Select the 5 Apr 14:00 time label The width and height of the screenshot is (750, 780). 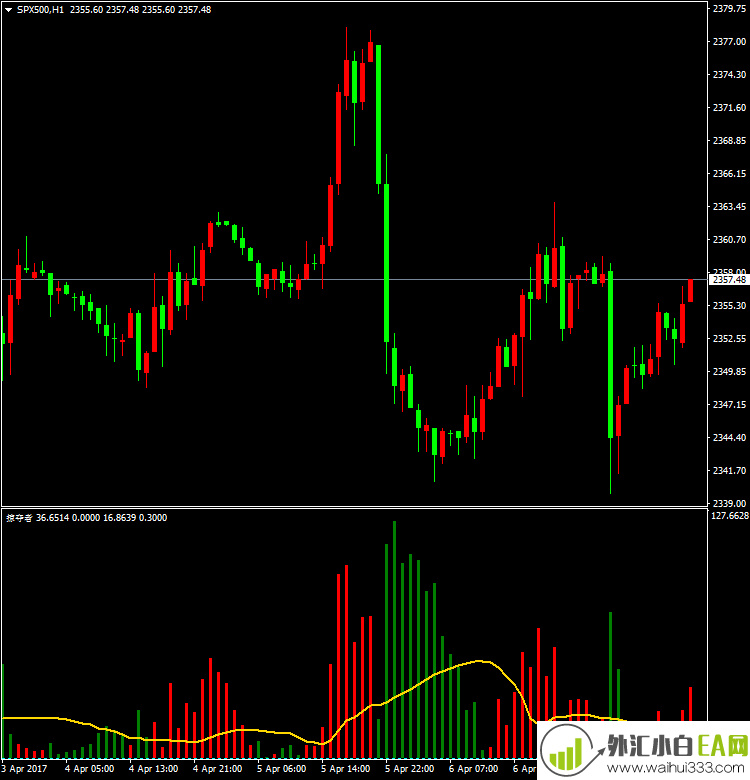(345, 769)
